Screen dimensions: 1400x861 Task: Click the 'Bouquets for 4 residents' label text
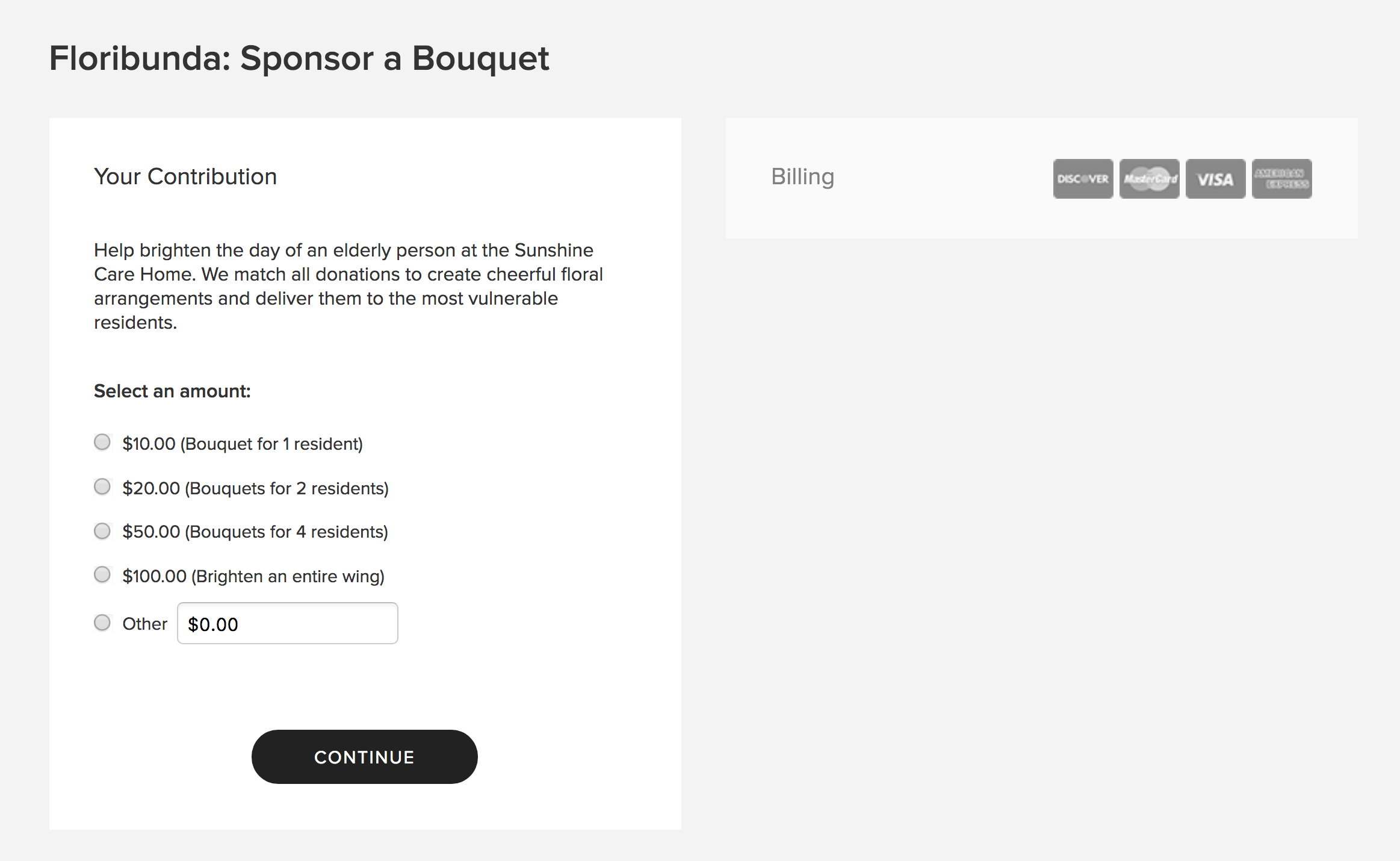tap(287, 532)
